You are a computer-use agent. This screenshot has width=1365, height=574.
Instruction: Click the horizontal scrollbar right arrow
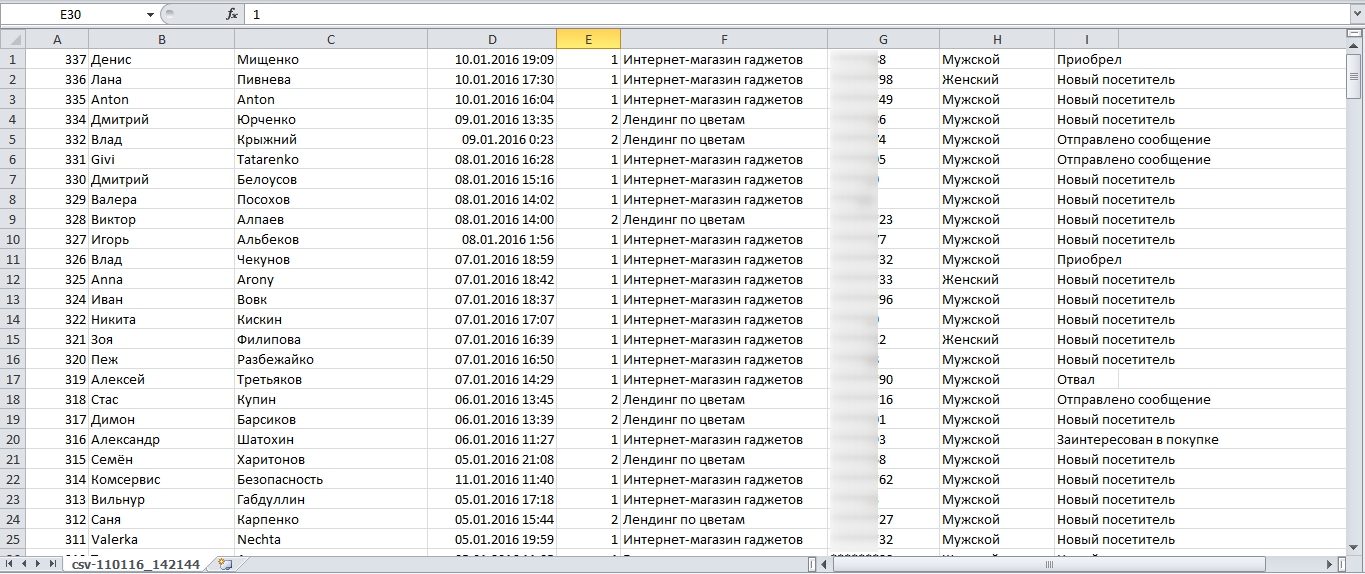pyautogui.click(x=1327, y=564)
